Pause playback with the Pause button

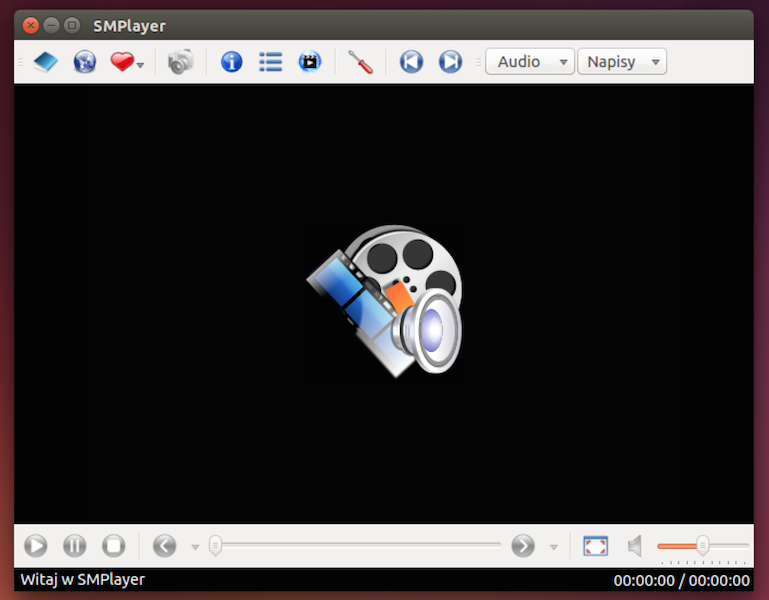[75, 546]
